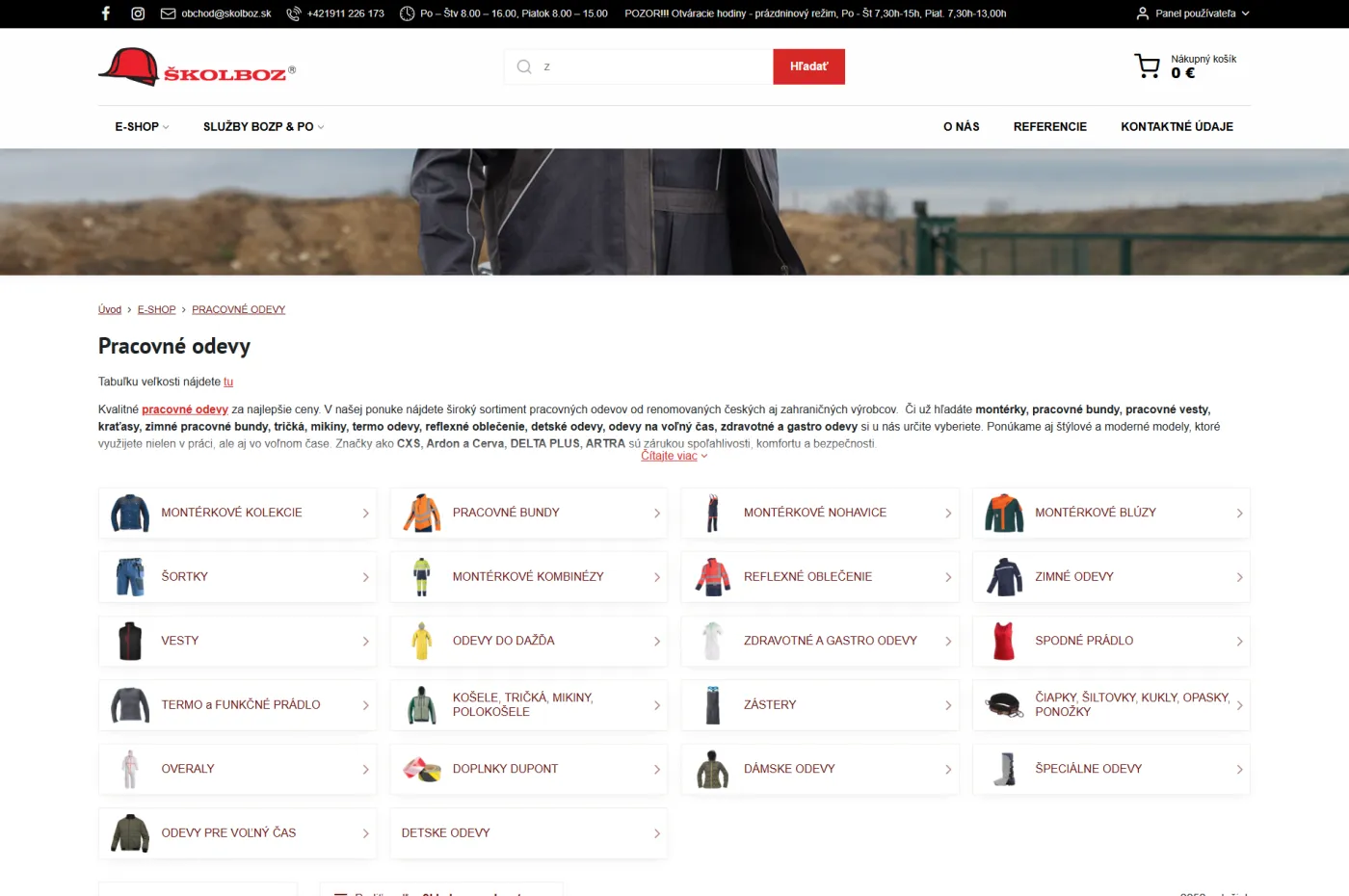Click the green-orange jacket icon for Montérkové blúzy

(x=1004, y=513)
